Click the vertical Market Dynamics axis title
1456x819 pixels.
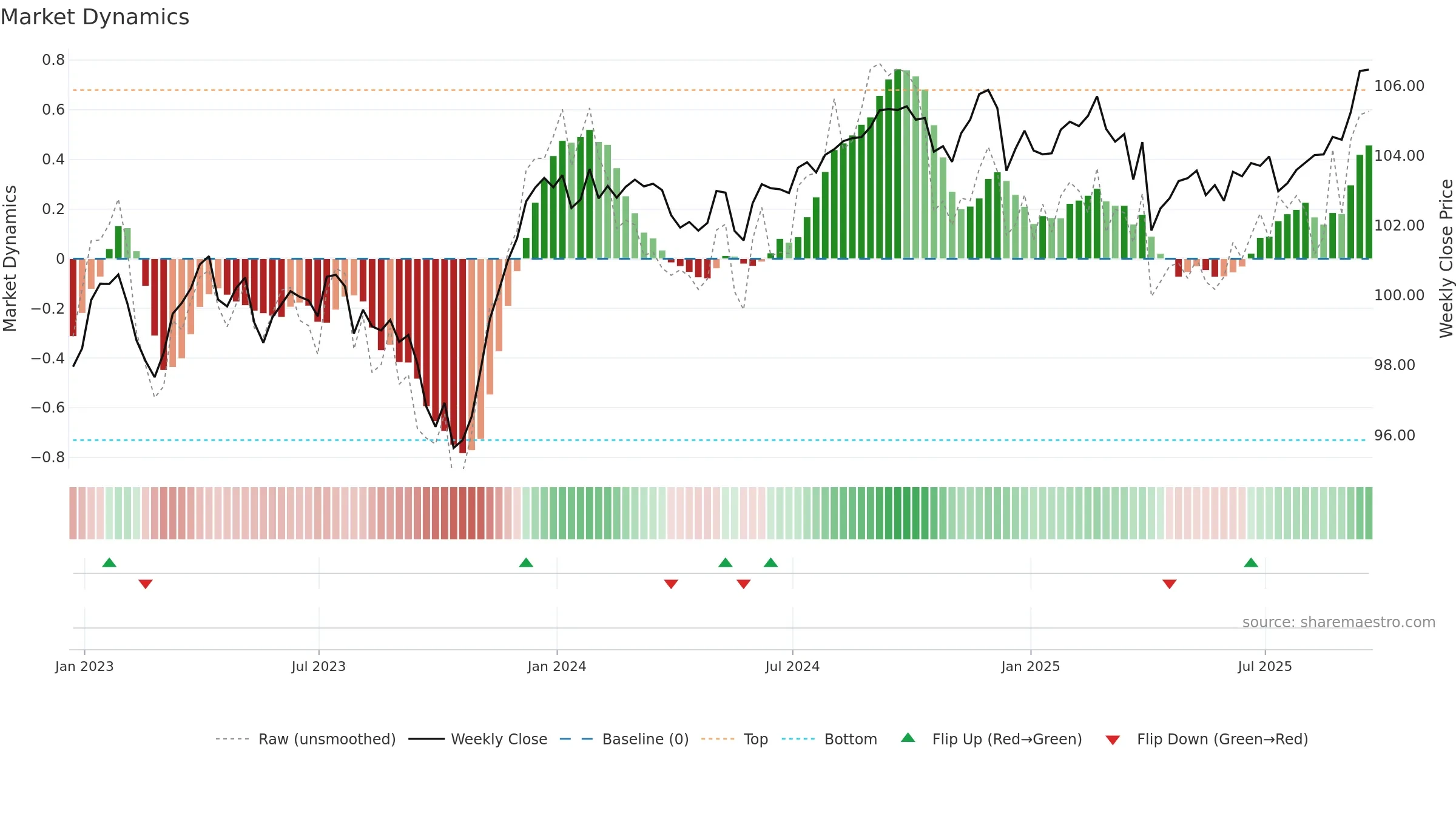tap(10, 258)
